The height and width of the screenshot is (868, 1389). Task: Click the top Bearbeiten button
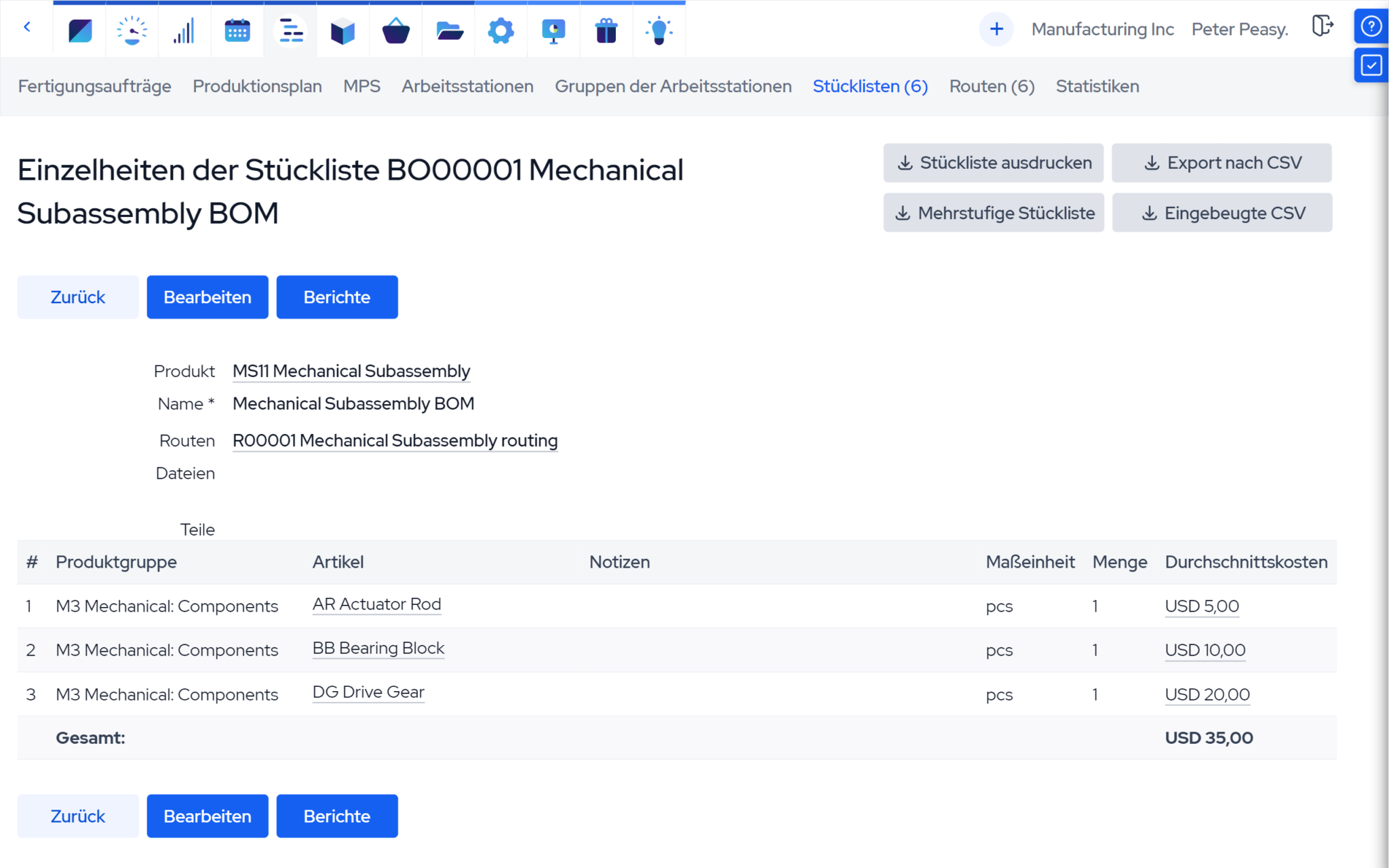(207, 297)
